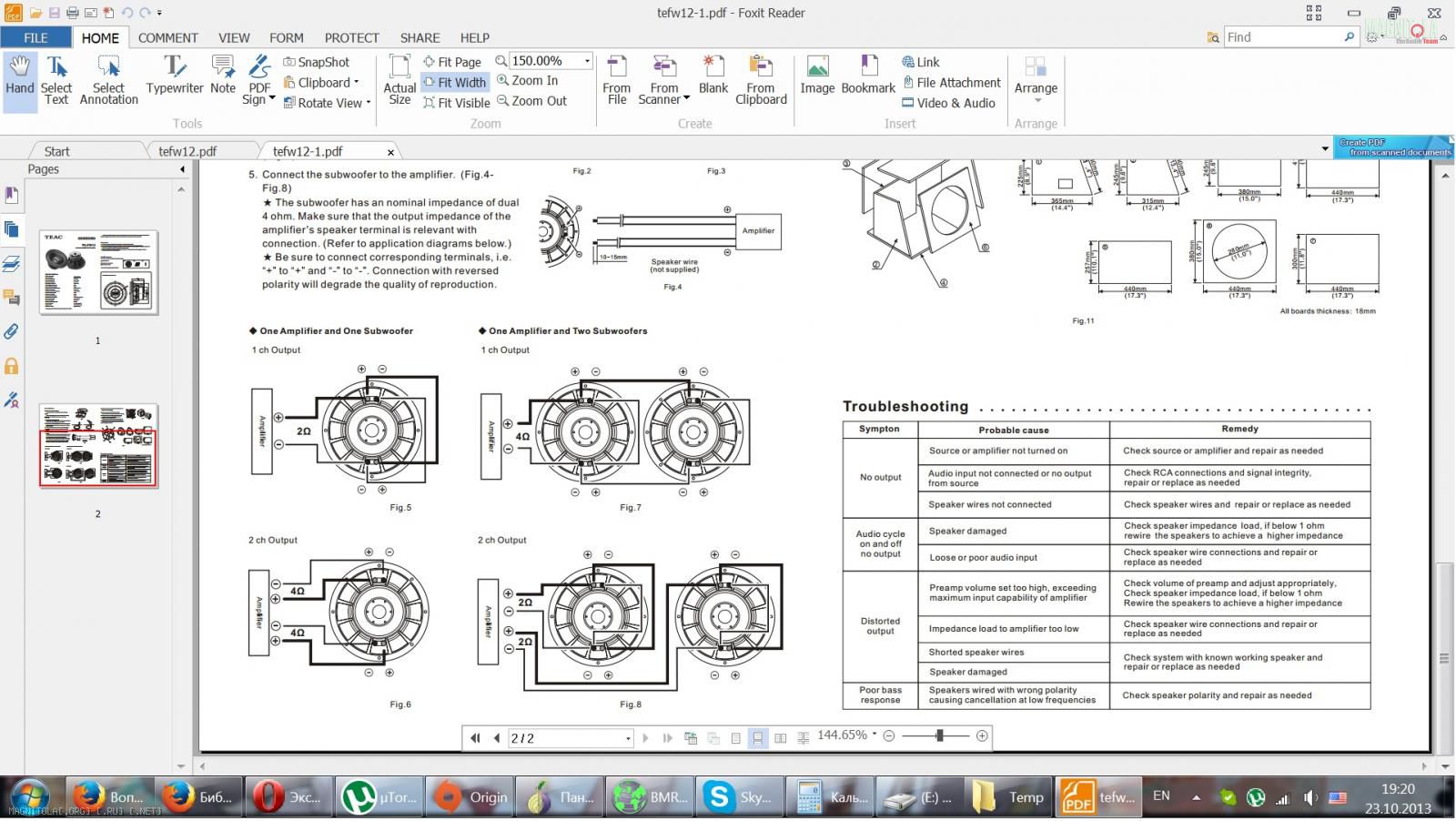Click the zoom slider handle
Viewport: 1456px width, 821px height.
click(939, 735)
